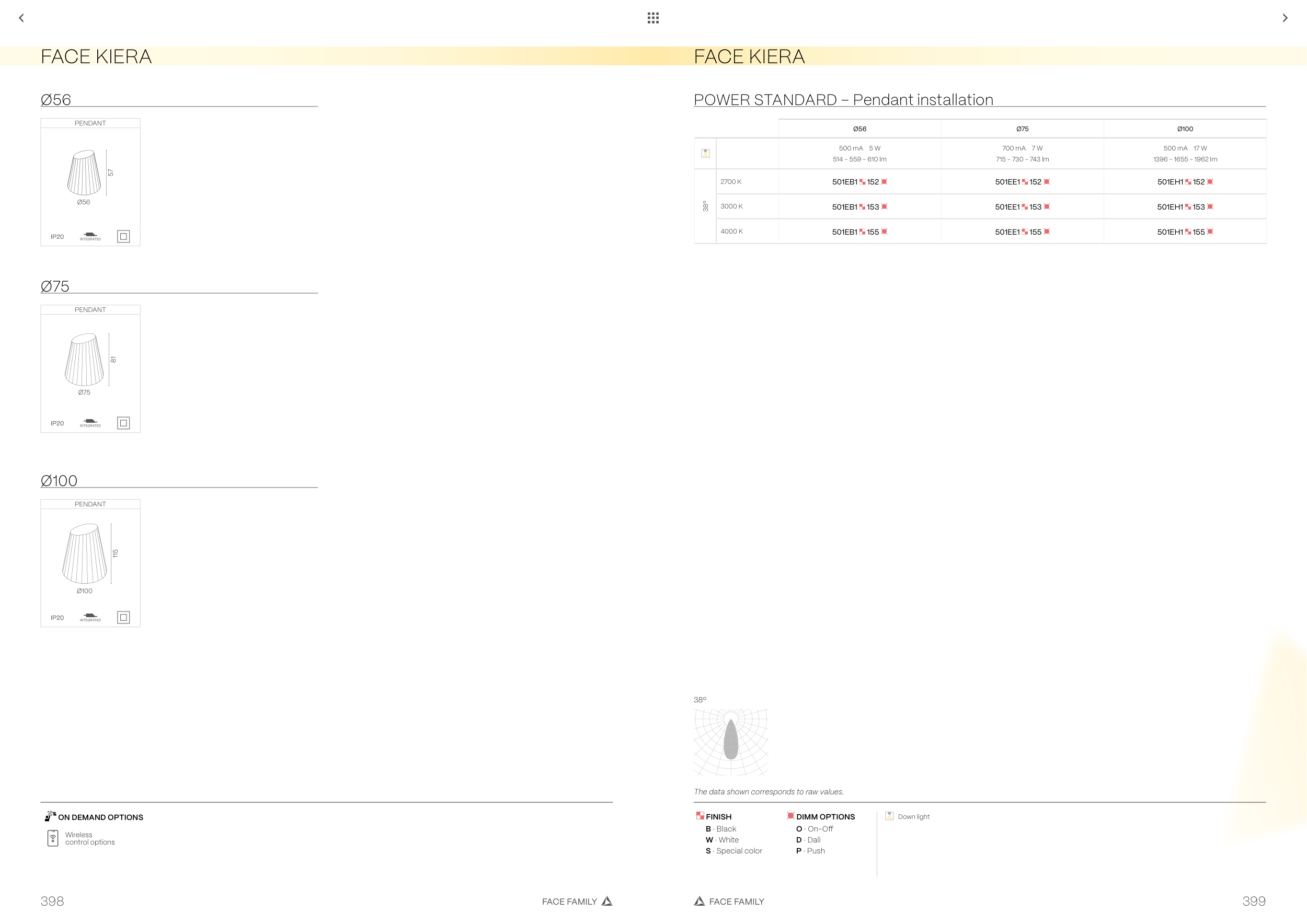Click the Face Family logo on page 398
This screenshot has height=924, width=1307.
tap(607, 900)
